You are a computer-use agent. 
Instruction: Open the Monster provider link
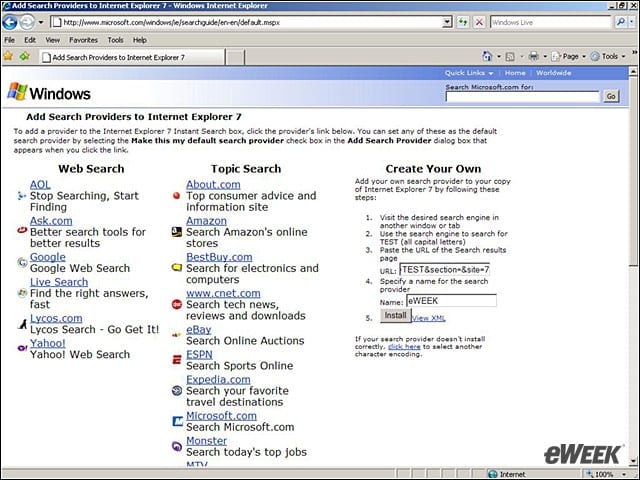point(207,441)
